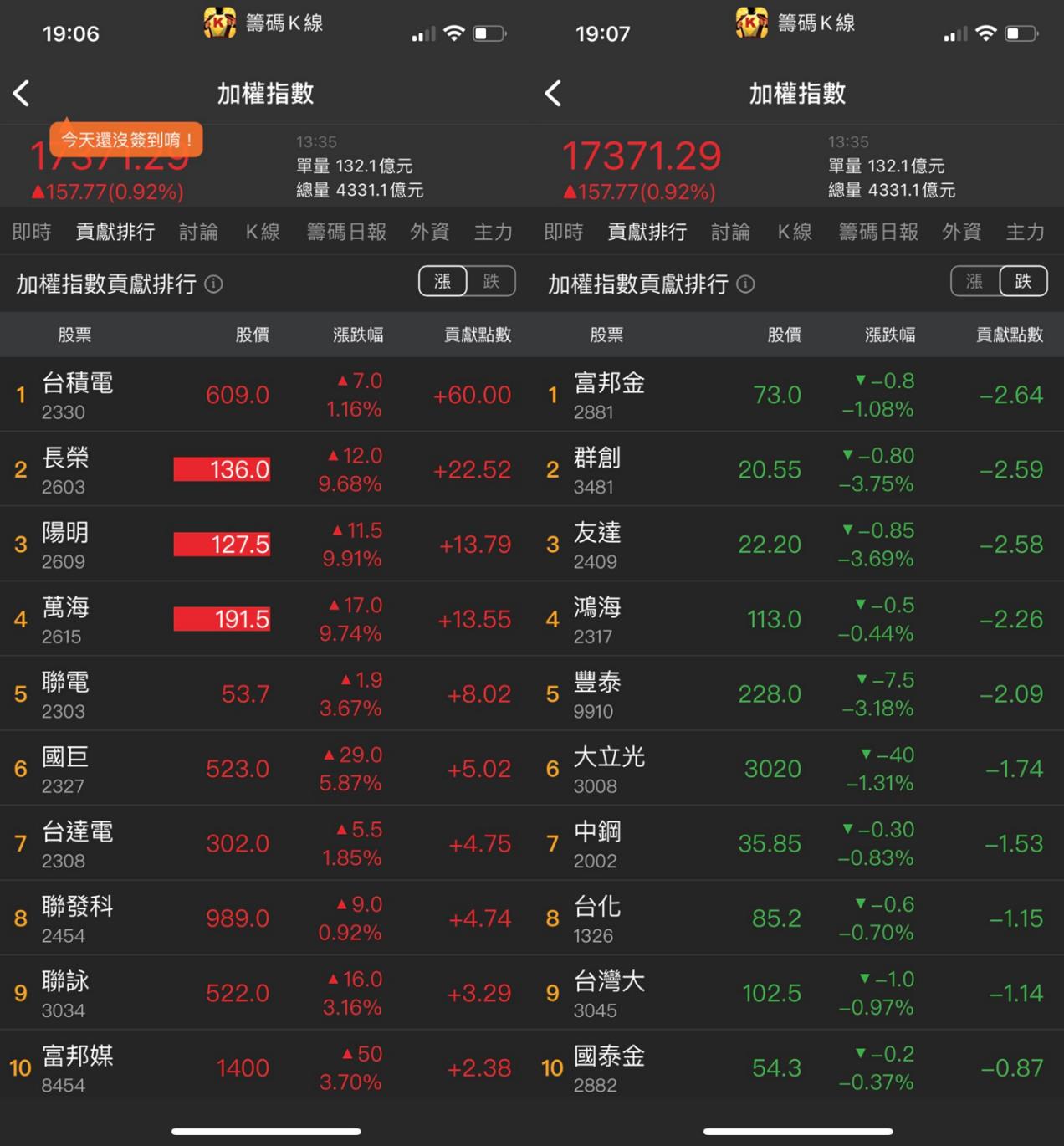Open 主力 tab on right screen
This screenshot has width=1064, height=1146.
[1026, 232]
